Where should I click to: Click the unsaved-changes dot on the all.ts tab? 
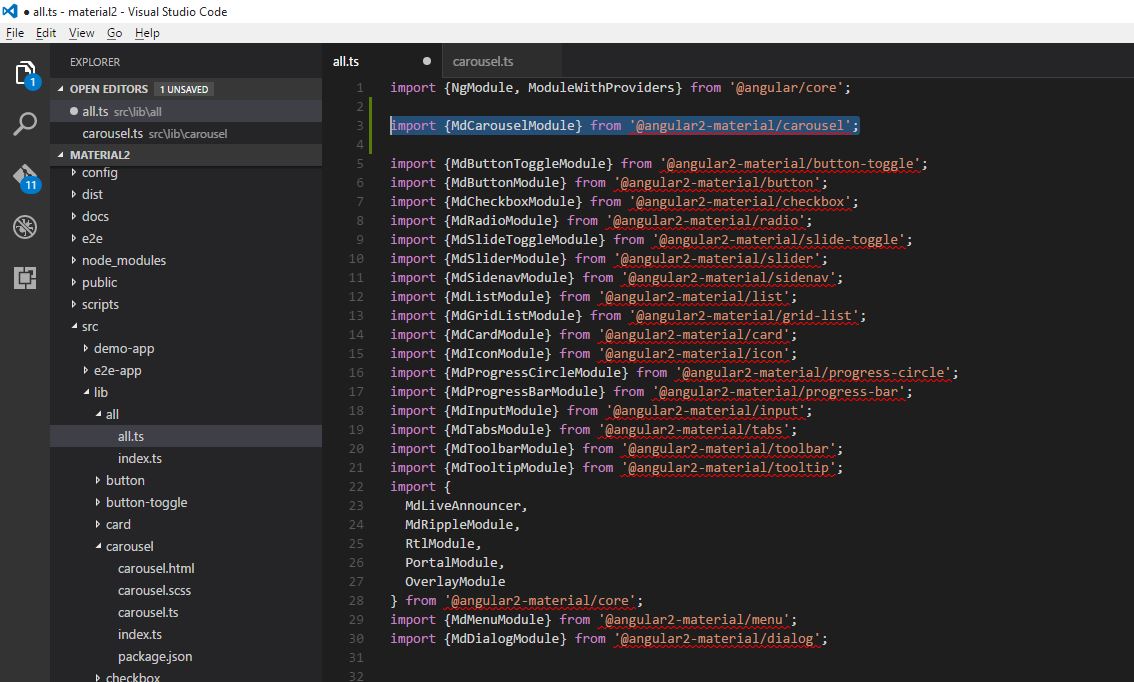(x=427, y=60)
